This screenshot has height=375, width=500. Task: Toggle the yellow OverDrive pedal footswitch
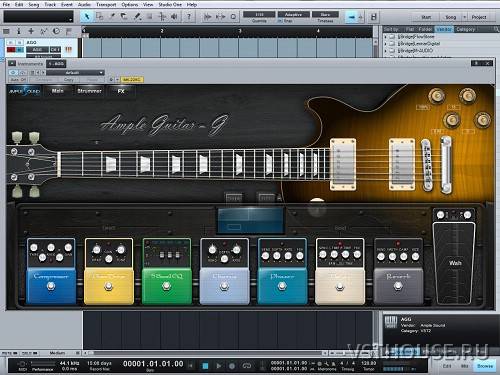(109, 286)
